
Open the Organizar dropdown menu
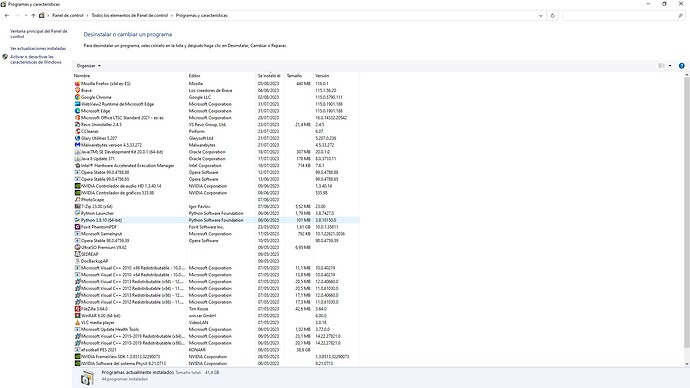[88, 66]
